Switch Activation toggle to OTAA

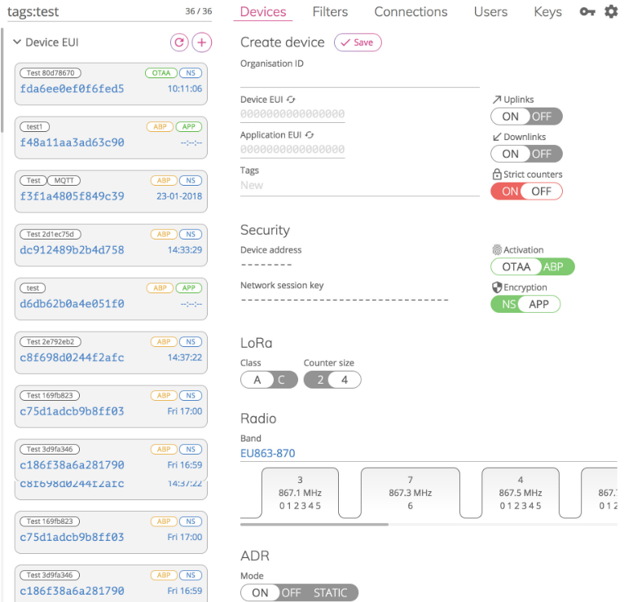click(x=516, y=267)
